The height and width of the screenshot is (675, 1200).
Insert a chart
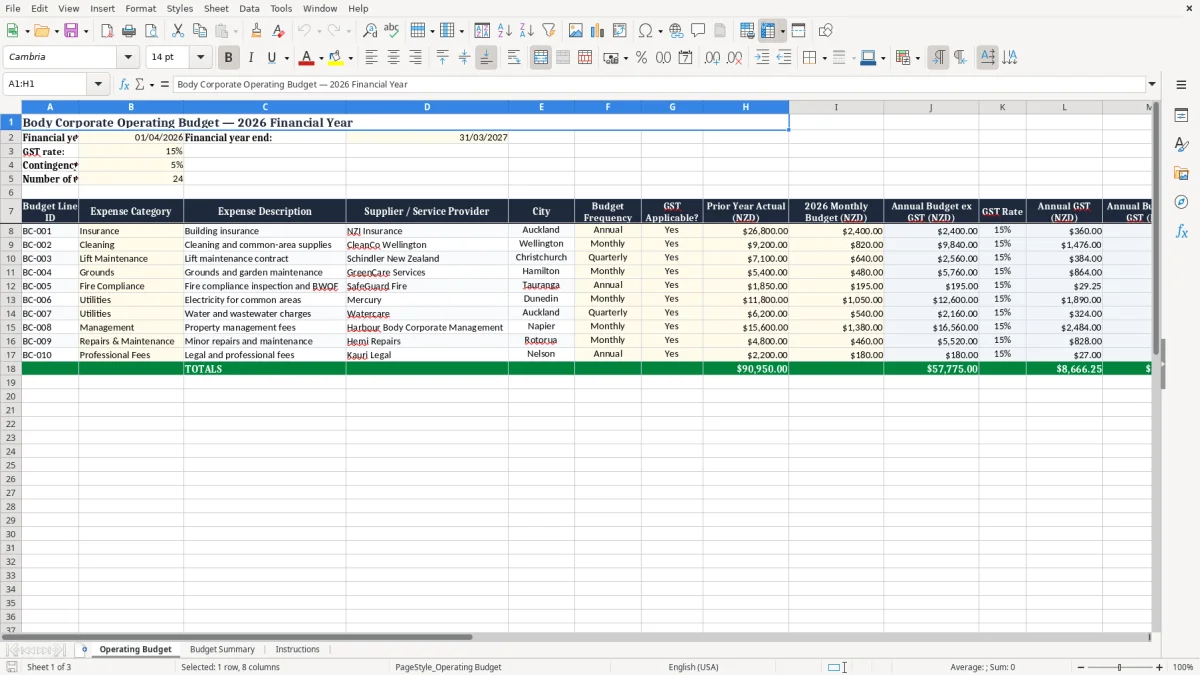tap(598, 31)
